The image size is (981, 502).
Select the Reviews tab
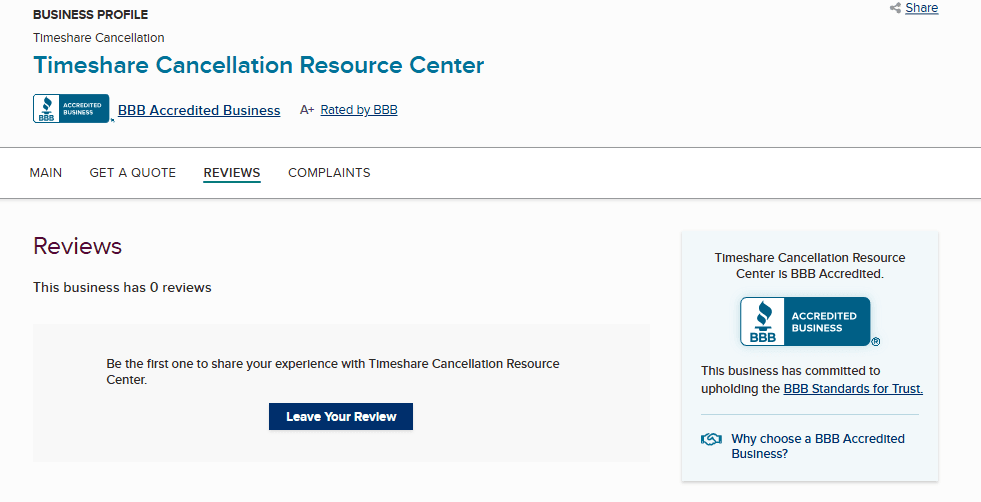click(232, 173)
